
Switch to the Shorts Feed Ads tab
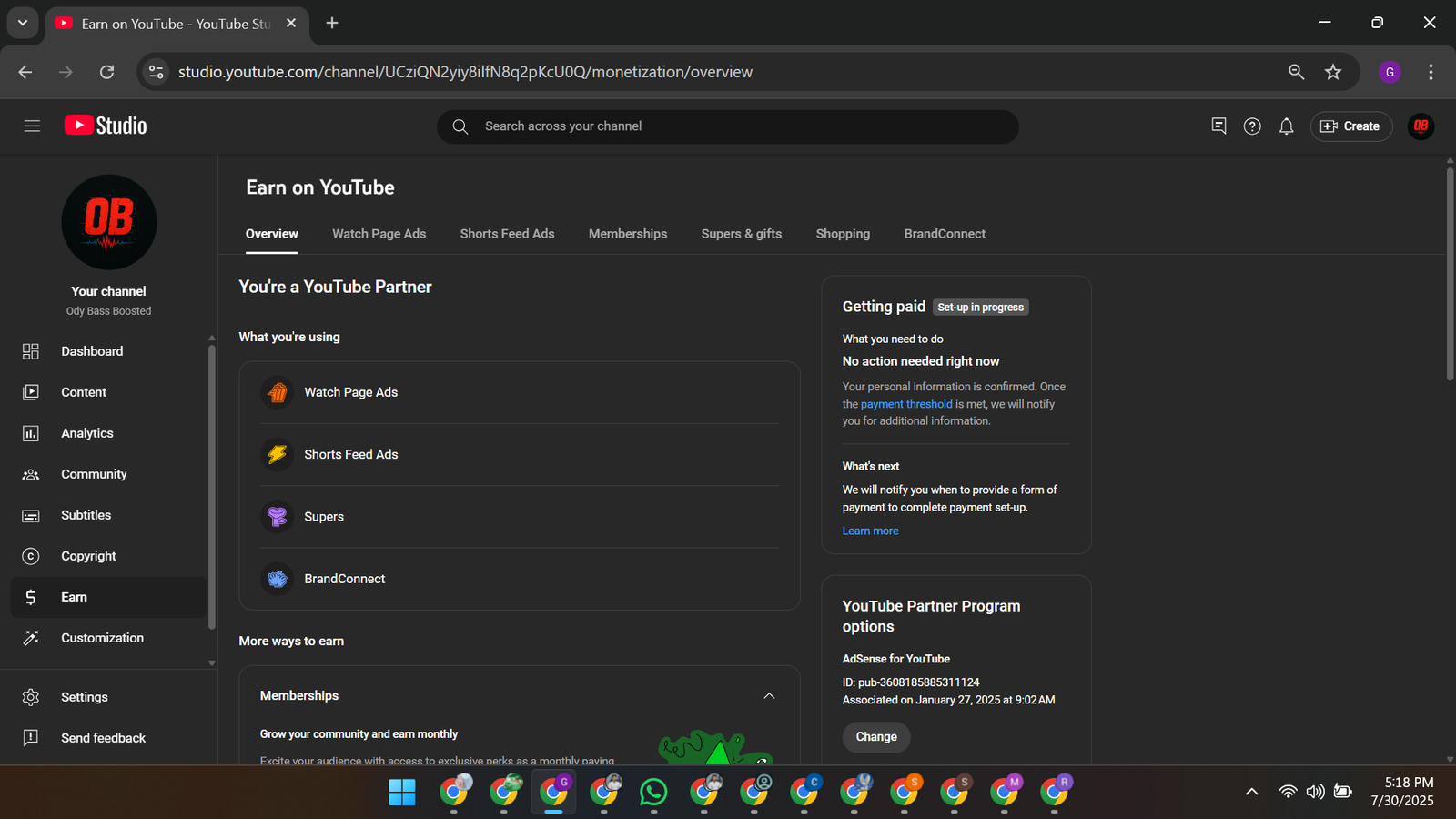pyautogui.click(x=507, y=234)
